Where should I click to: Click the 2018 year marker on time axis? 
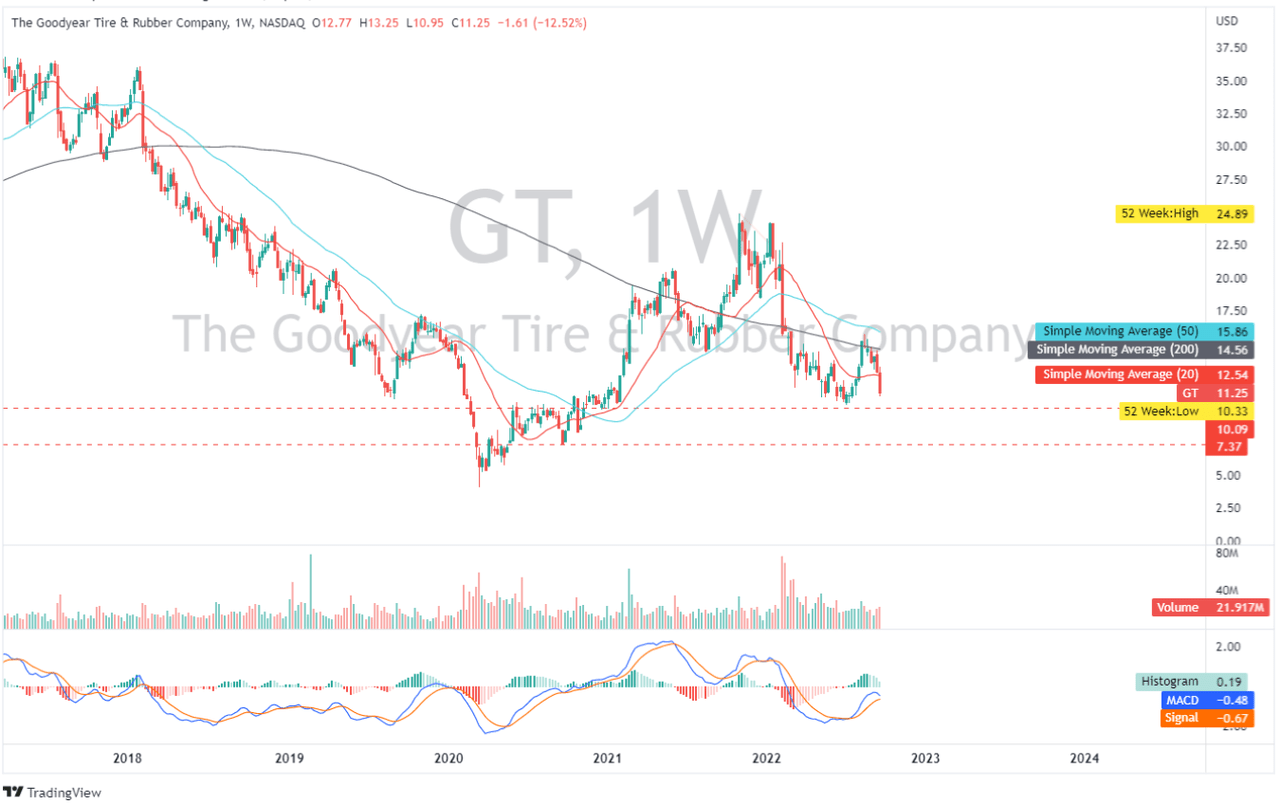[127, 758]
